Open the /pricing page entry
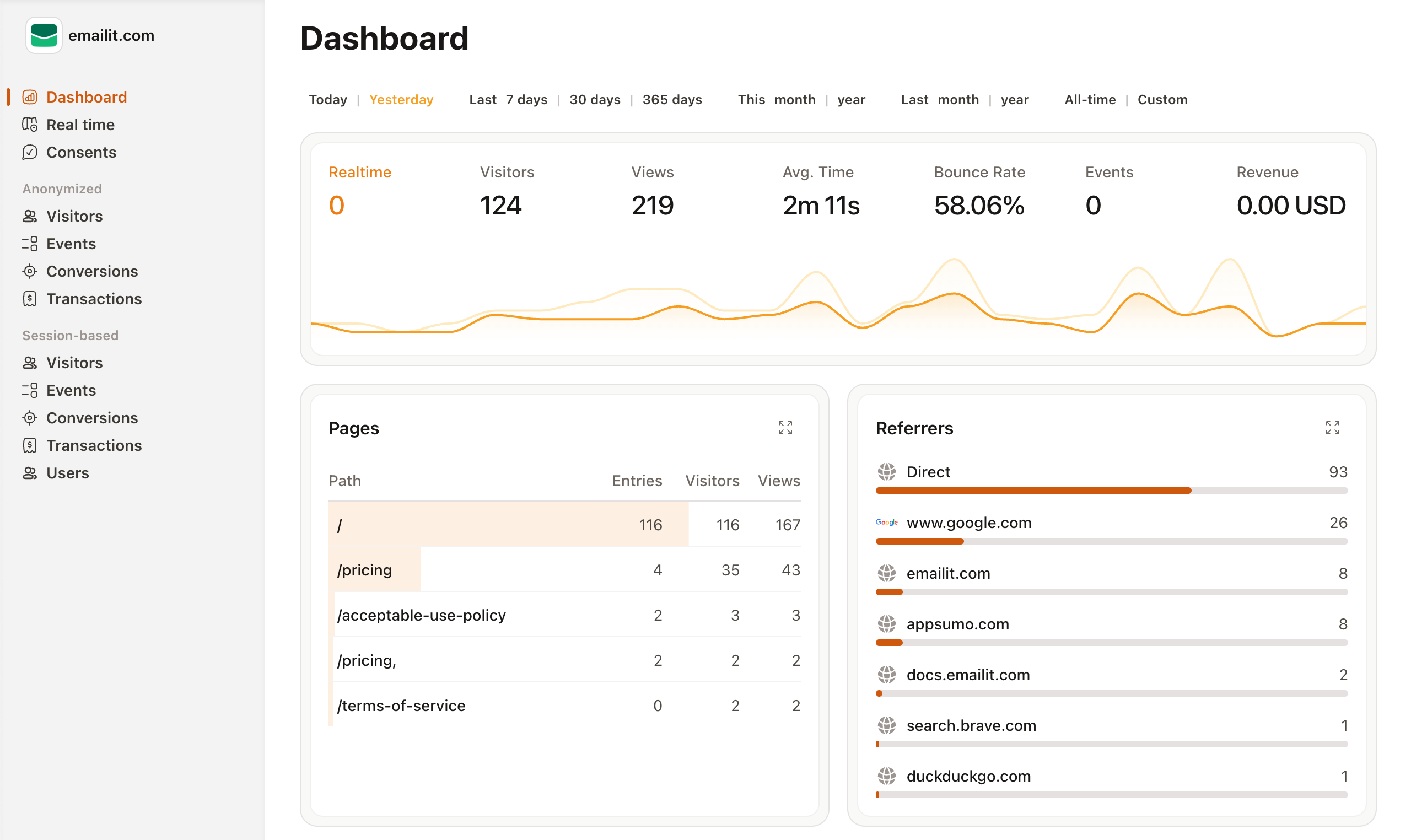Viewport: 1411px width, 840px height. pyautogui.click(x=364, y=570)
